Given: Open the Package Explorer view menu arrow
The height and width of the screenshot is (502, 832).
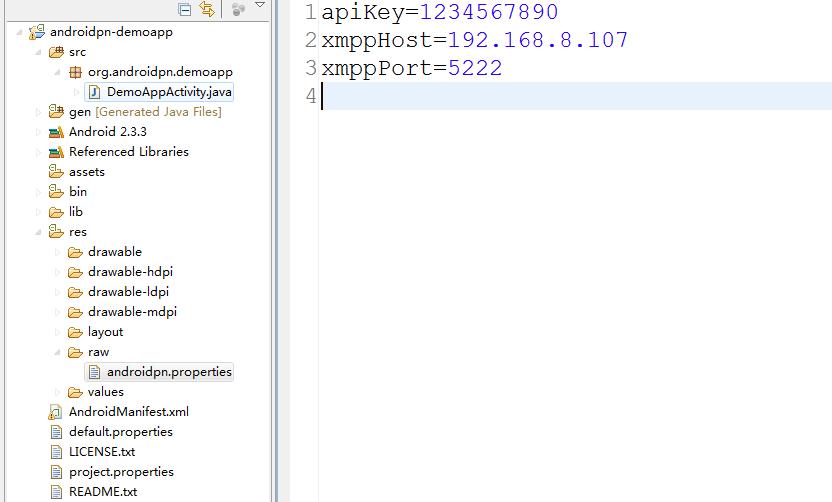Looking at the screenshot, I should click(259, 5).
